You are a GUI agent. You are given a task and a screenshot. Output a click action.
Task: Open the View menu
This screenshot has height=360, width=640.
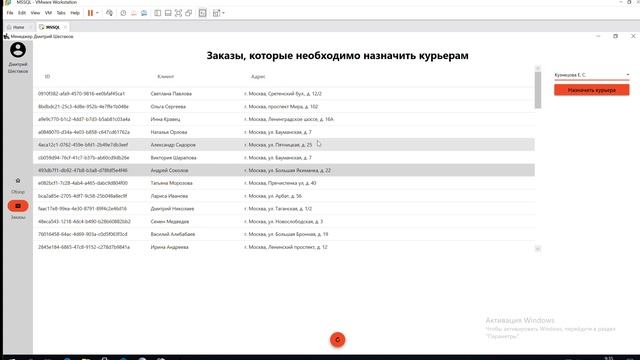[x=35, y=13]
